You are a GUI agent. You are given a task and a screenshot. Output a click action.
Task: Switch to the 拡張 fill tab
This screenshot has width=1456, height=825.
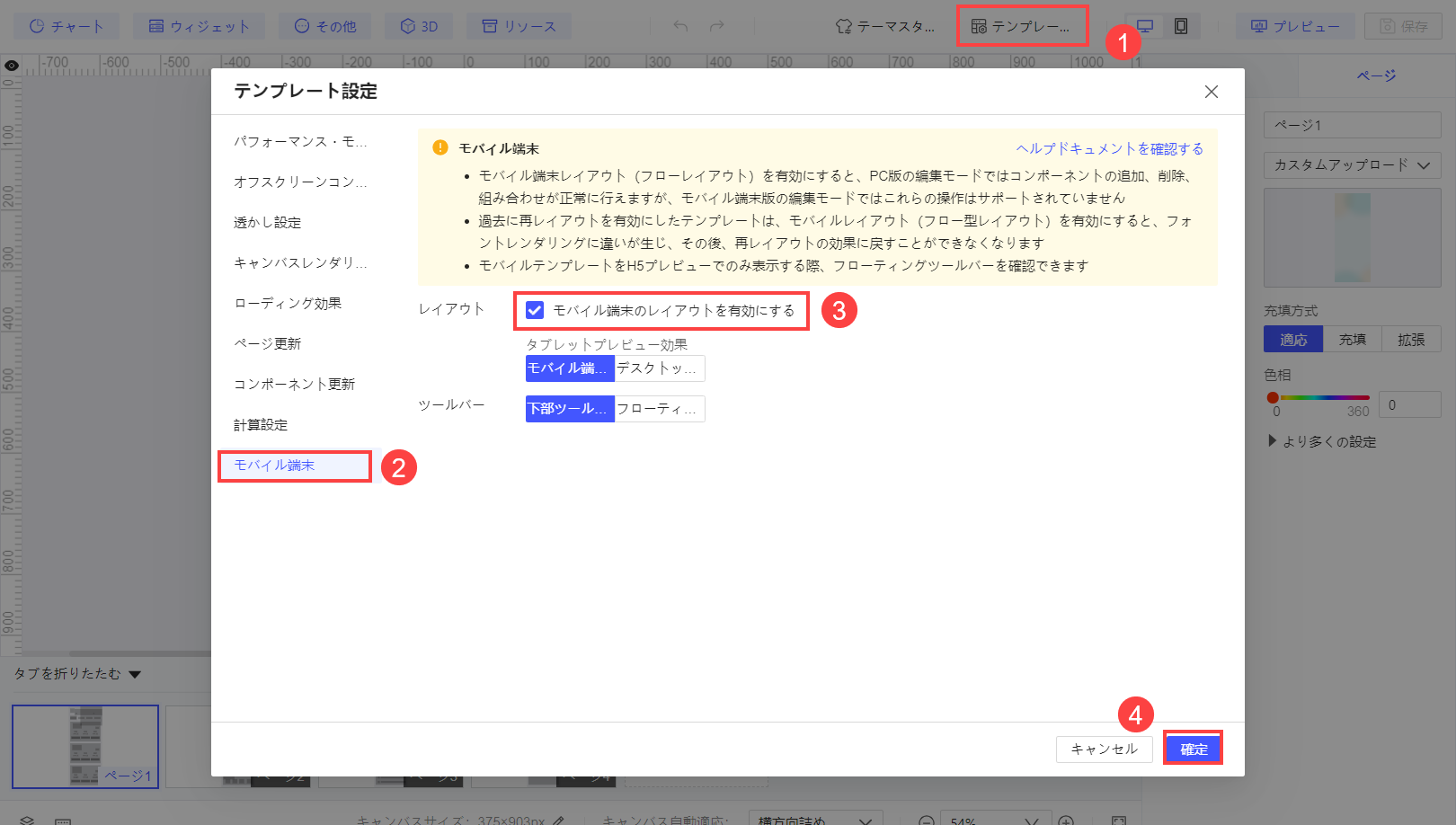(1410, 339)
